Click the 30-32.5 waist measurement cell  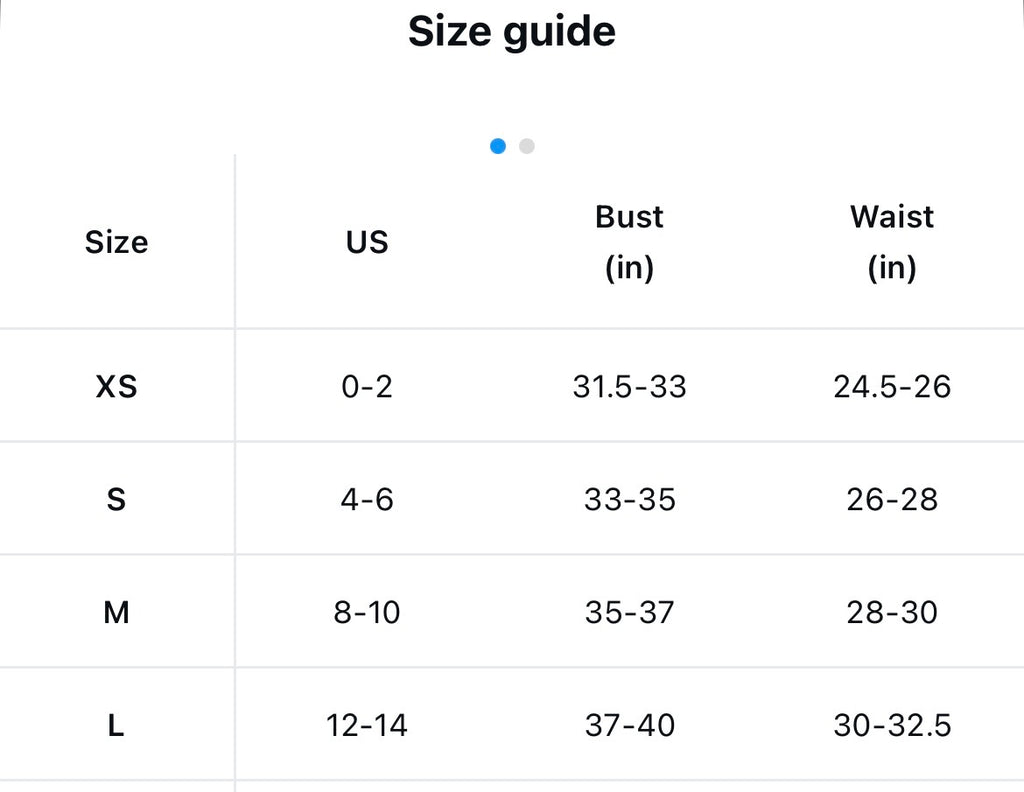click(892, 725)
